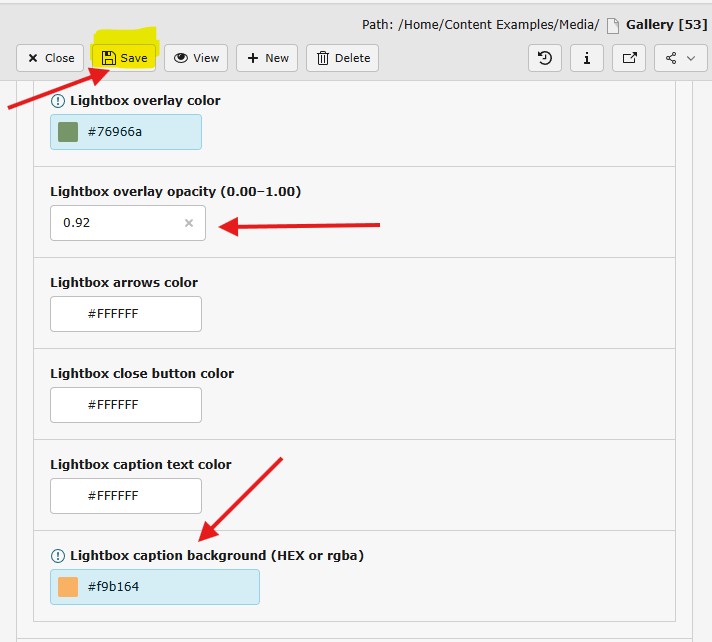Delete the current record
712x642 pixels.
coord(343,58)
